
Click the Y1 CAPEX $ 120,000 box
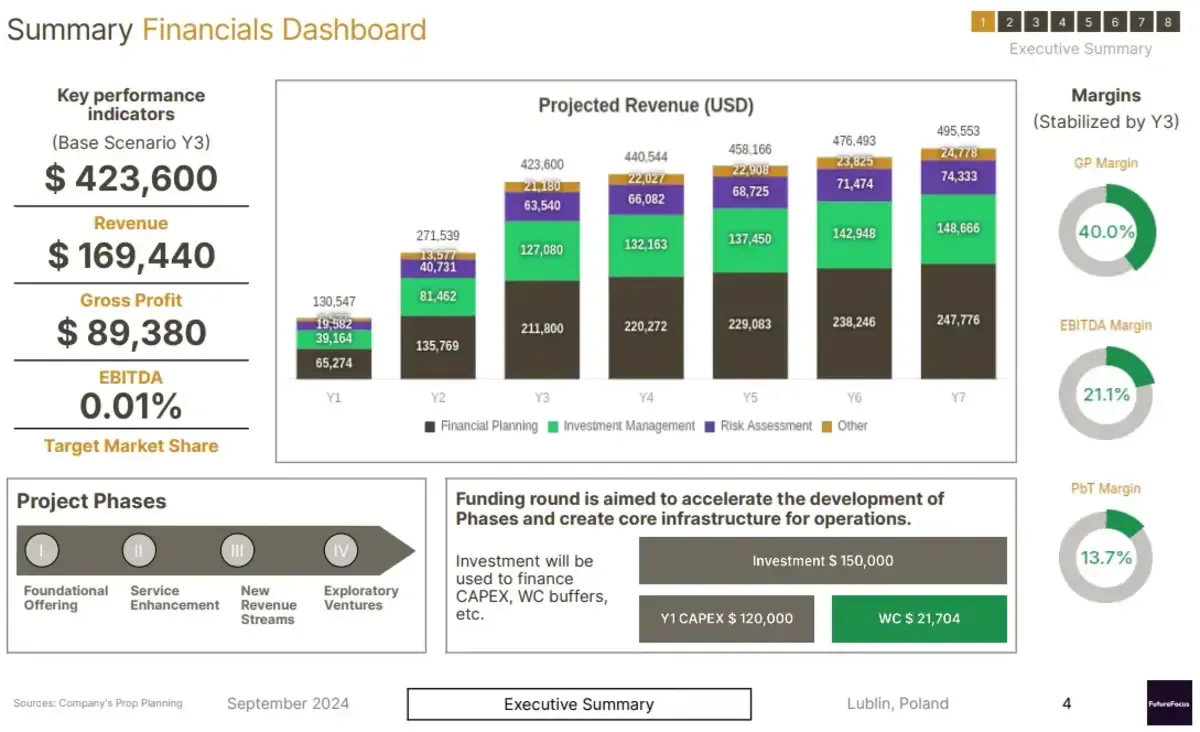(x=726, y=619)
